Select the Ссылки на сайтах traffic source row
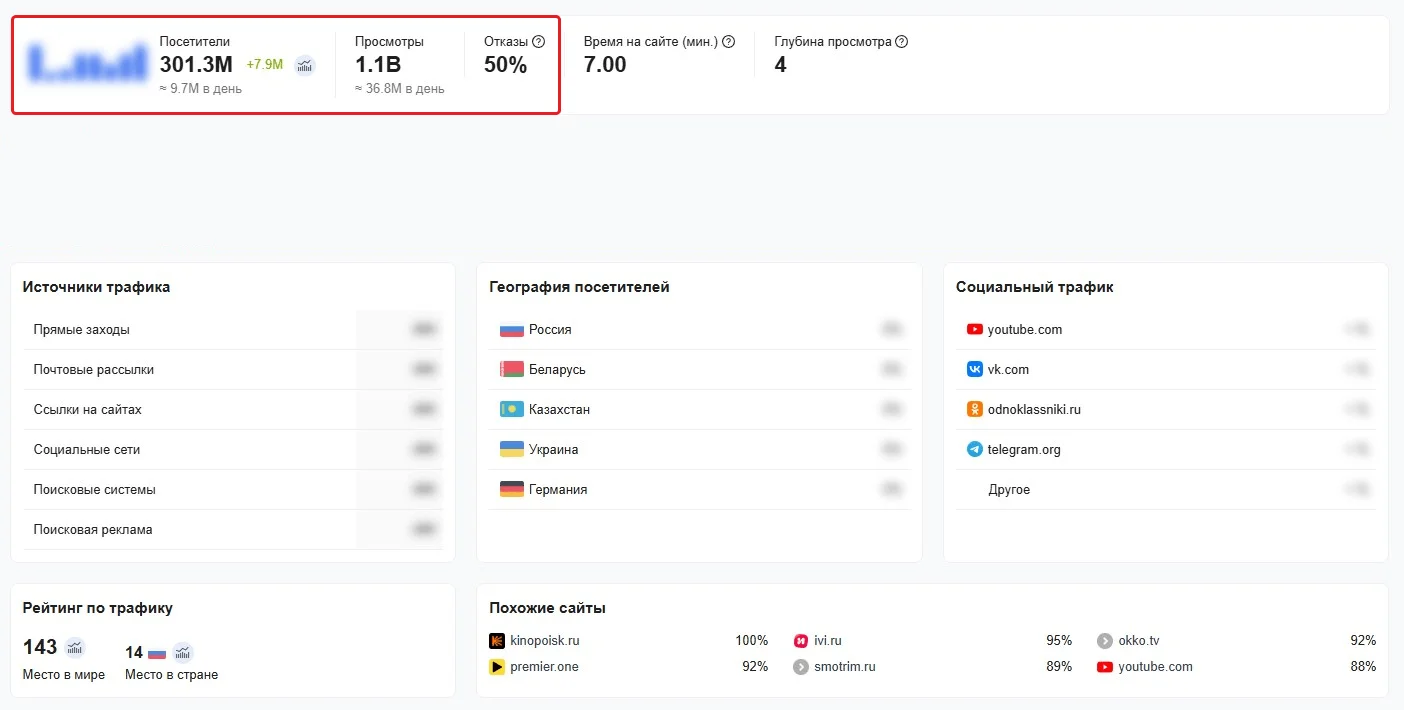The image size is (1404, 710). [x=233, y=410]
